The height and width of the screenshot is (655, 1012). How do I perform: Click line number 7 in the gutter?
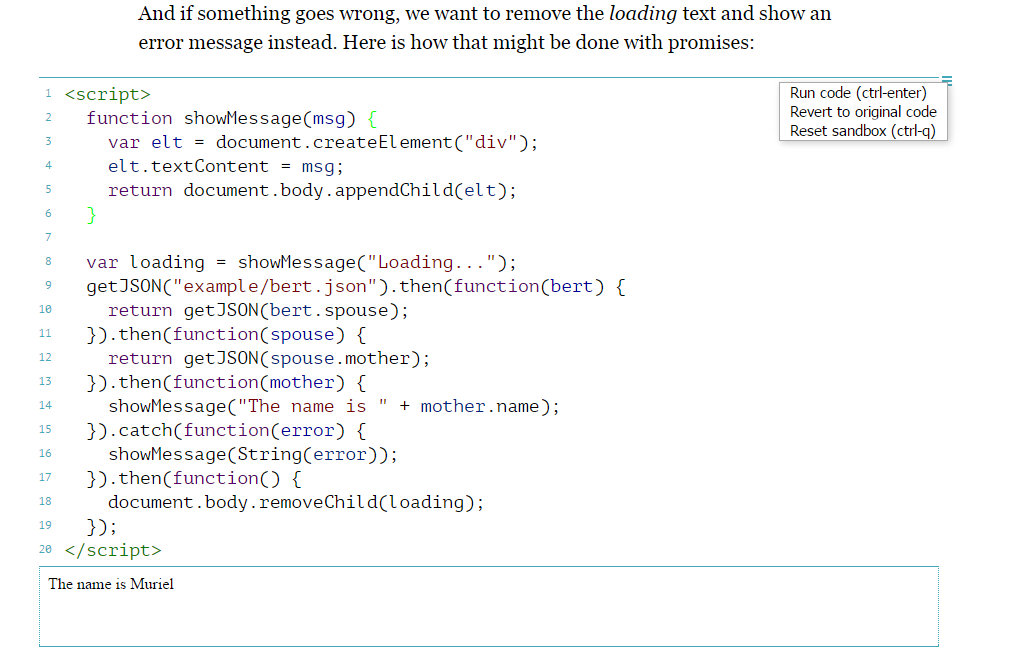(x=48, y=237)
